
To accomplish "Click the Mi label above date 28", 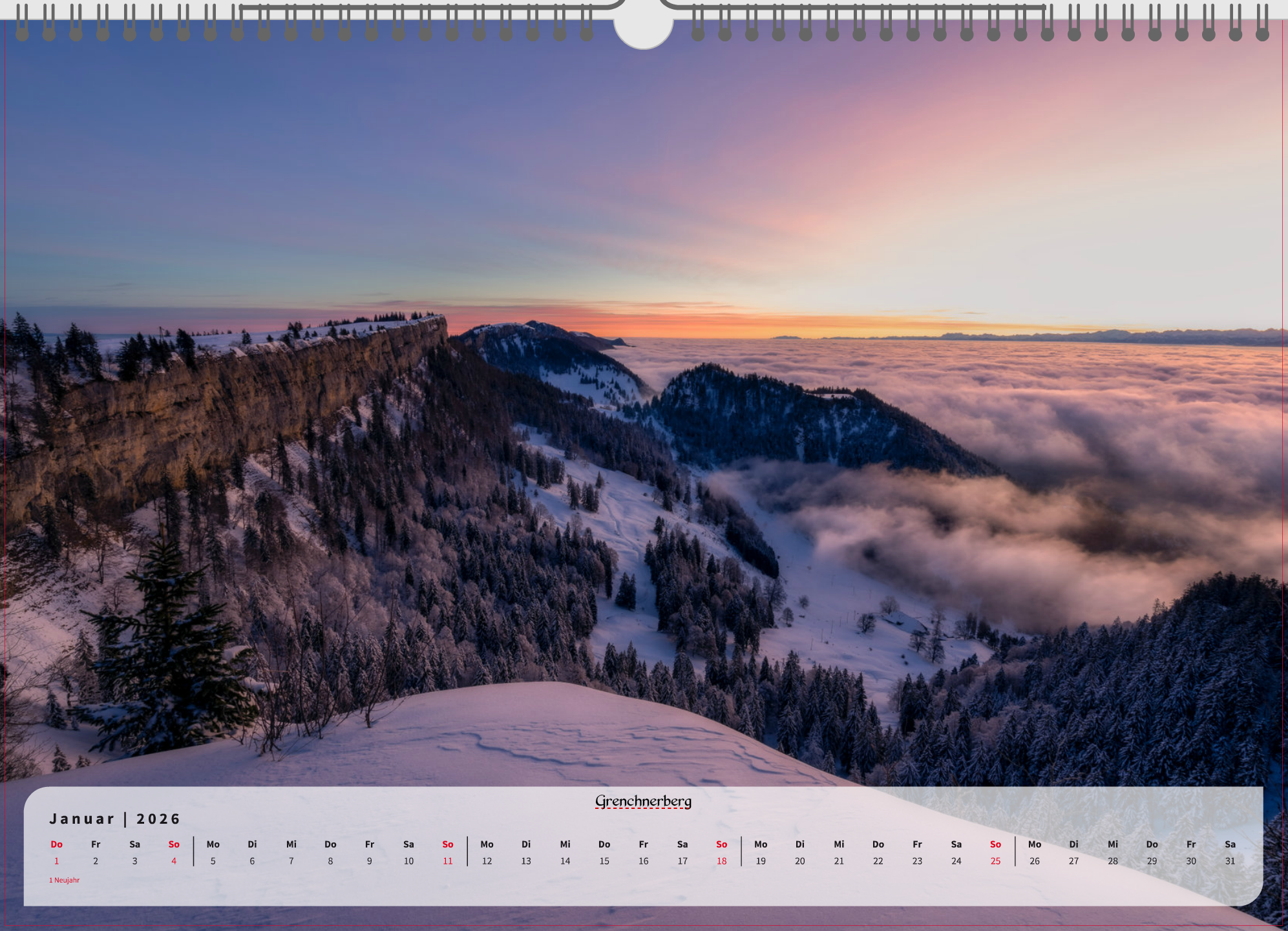I will [1113, 844].
